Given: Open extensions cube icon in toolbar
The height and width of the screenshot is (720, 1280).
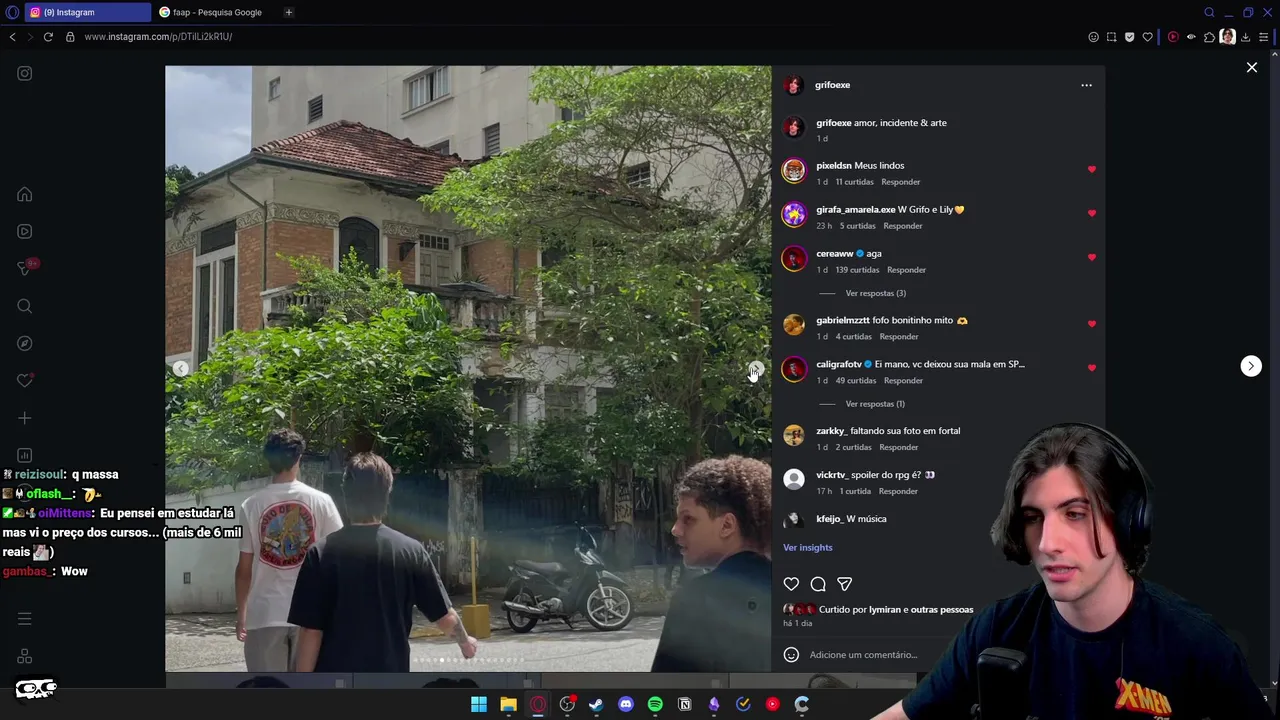Looking at the screenshot, I should point(1209,37).
